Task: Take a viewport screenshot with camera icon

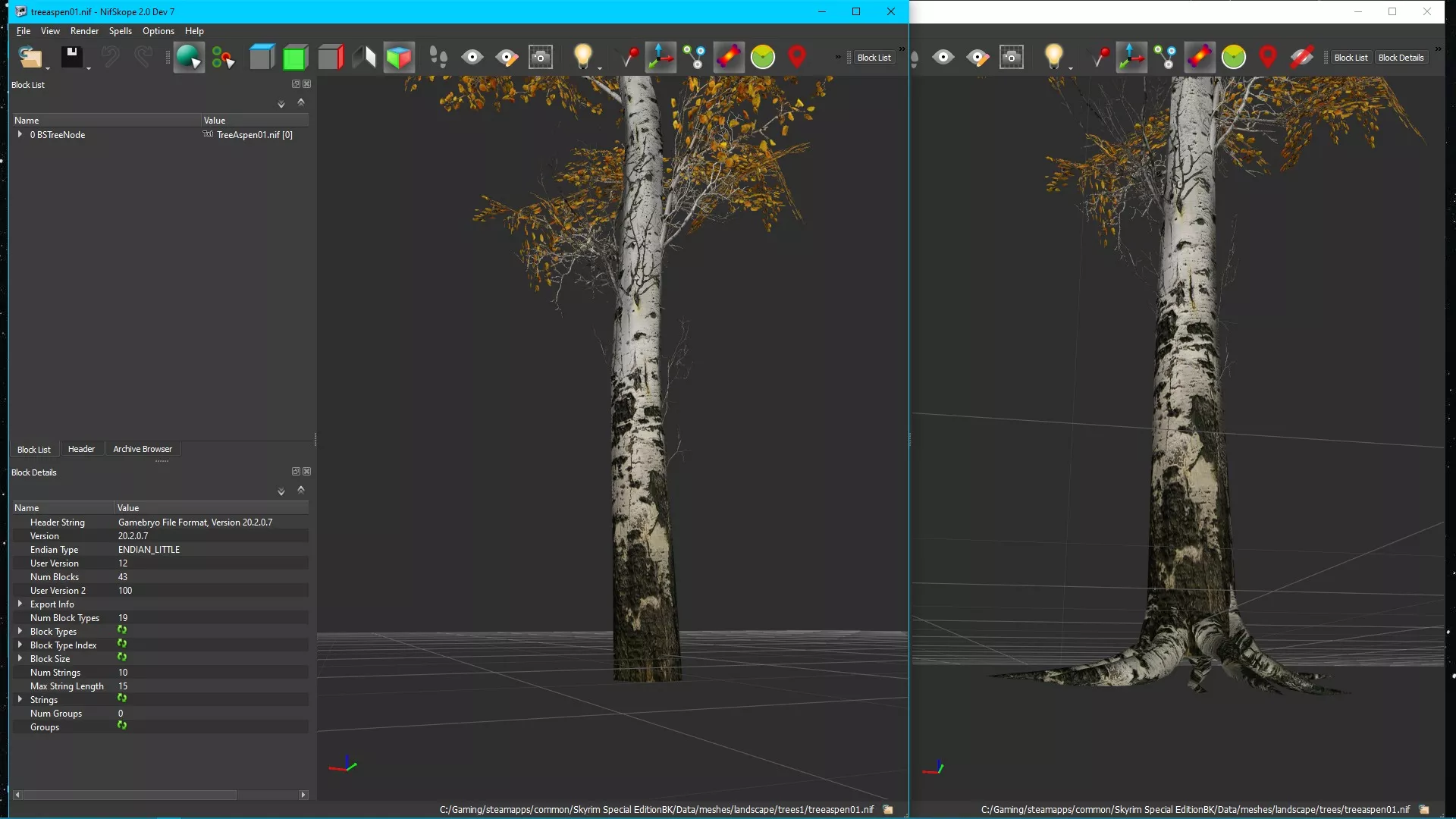Action: pyautogui.click(x=541, y=57)
